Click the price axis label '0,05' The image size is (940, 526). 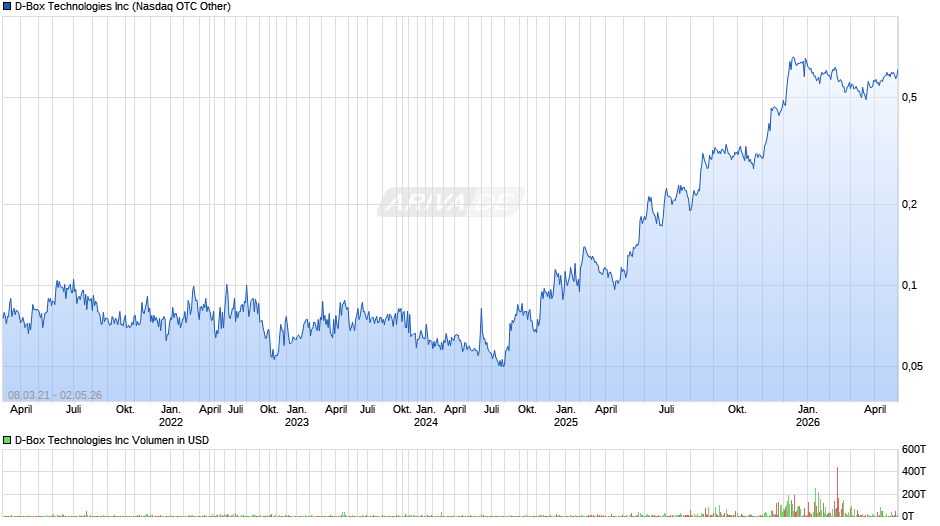coord(912,366)
